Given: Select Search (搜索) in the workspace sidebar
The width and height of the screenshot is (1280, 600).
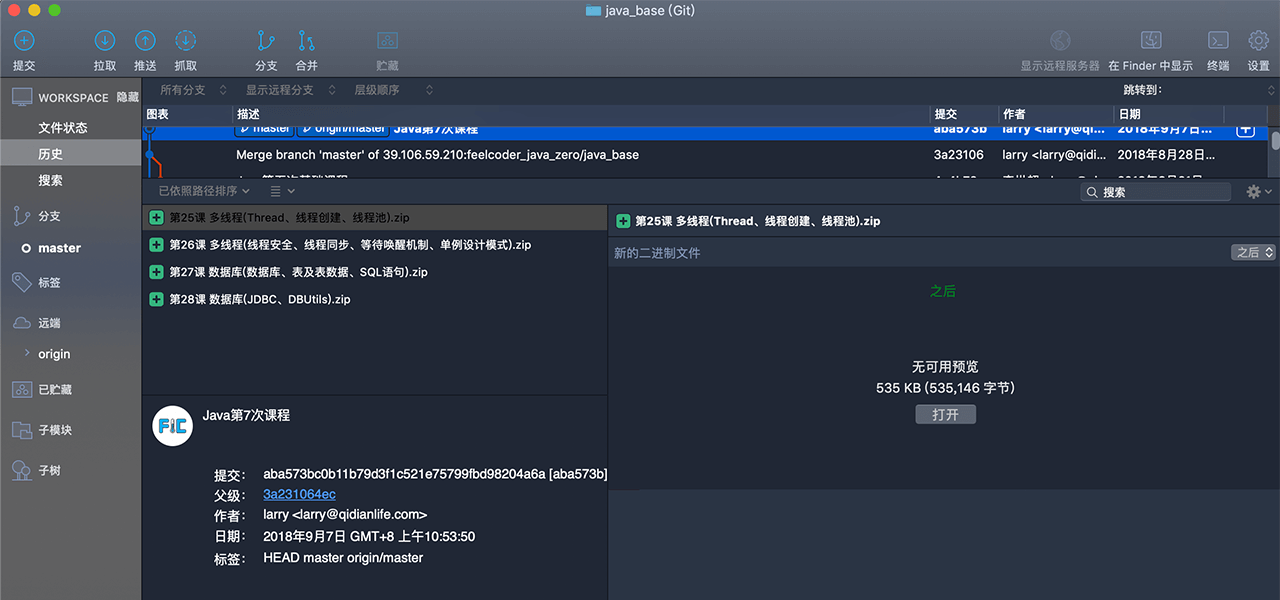Looking at the screenshot, I should [51, 181].
